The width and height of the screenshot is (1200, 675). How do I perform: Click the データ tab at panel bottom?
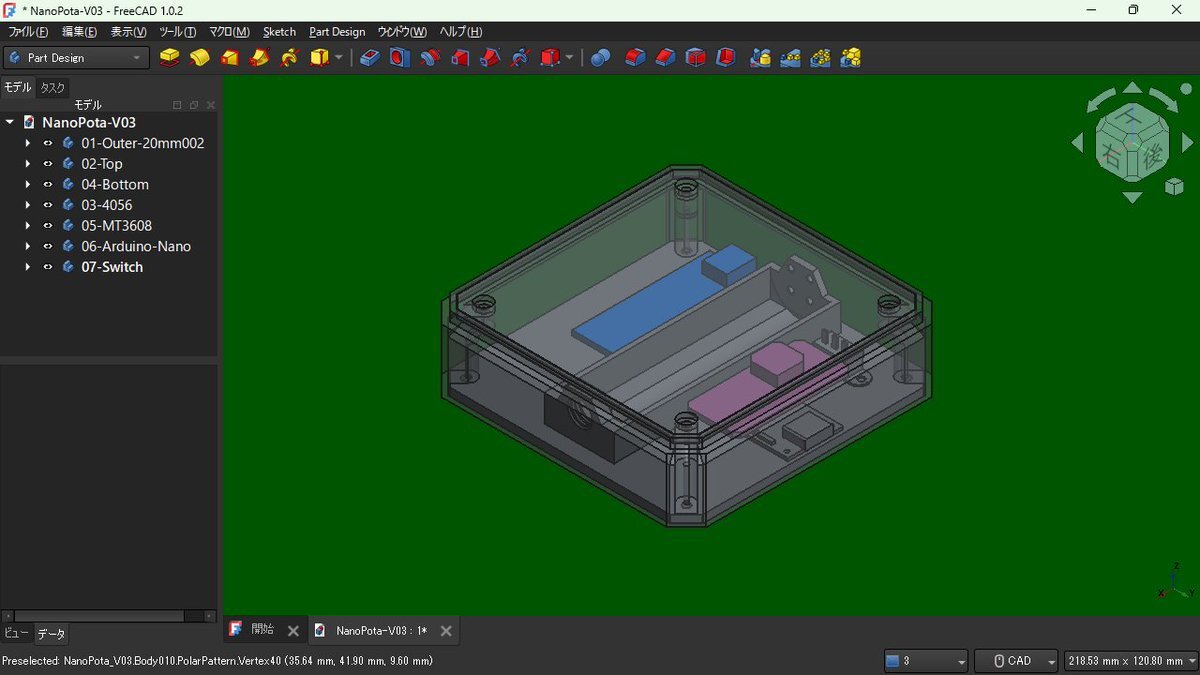coord(51,634)
